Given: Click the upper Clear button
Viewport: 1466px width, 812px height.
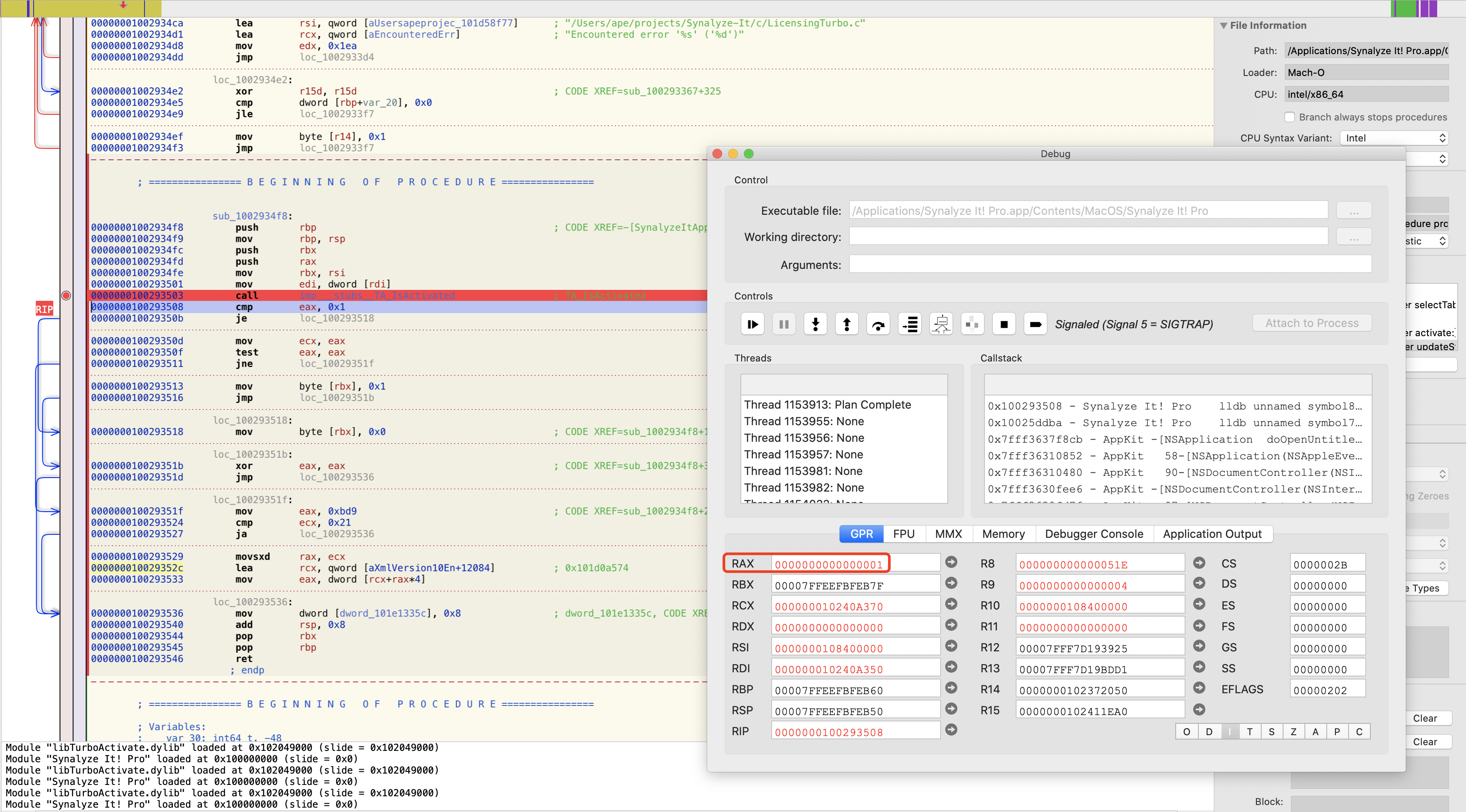Looking at the screenshot, I should [1425, 718].
